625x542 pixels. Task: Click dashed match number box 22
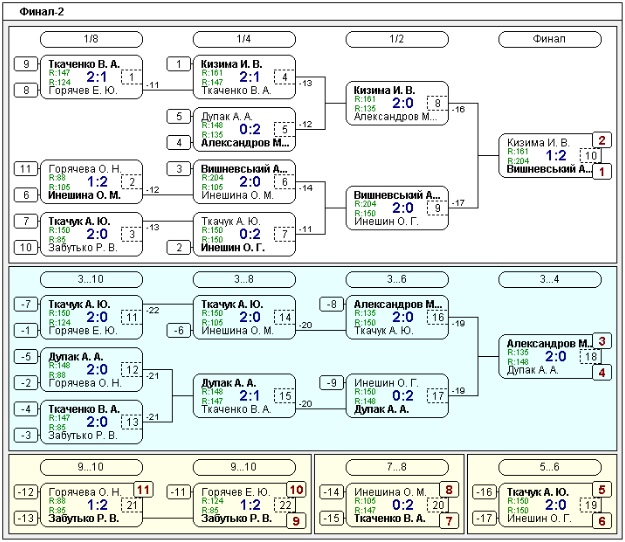(x=284, y=505)
